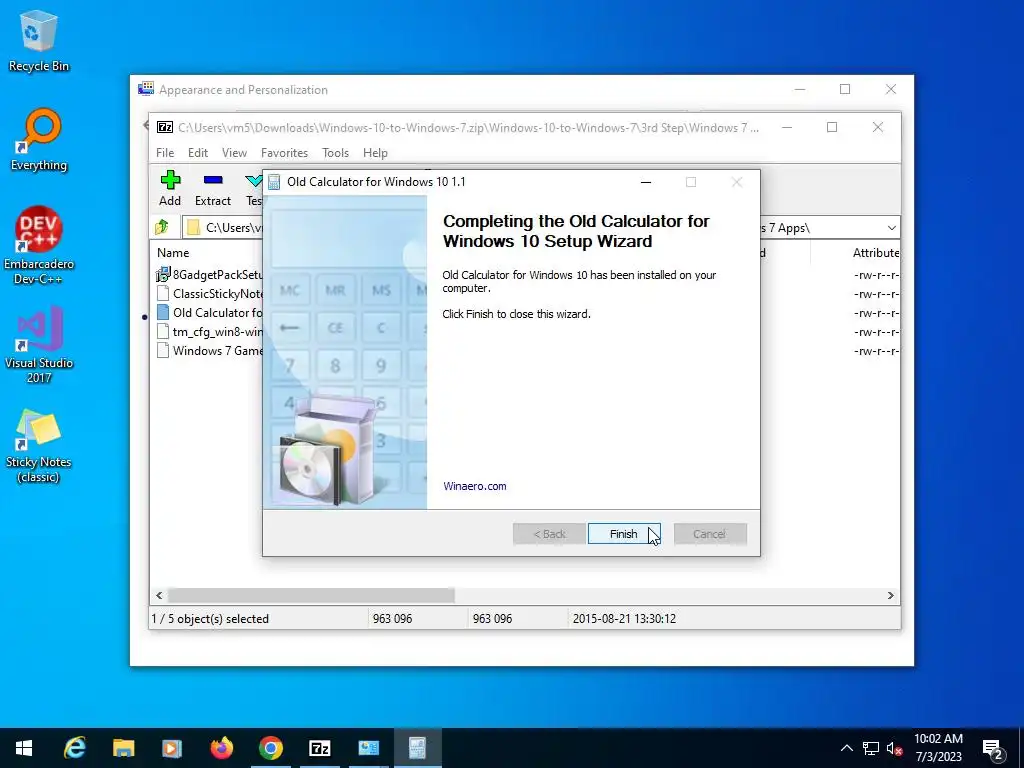Open Visual Studio 2017 desktop shortcut
The height and width of the screenshot is (768, 1024).
click(39, 345)
